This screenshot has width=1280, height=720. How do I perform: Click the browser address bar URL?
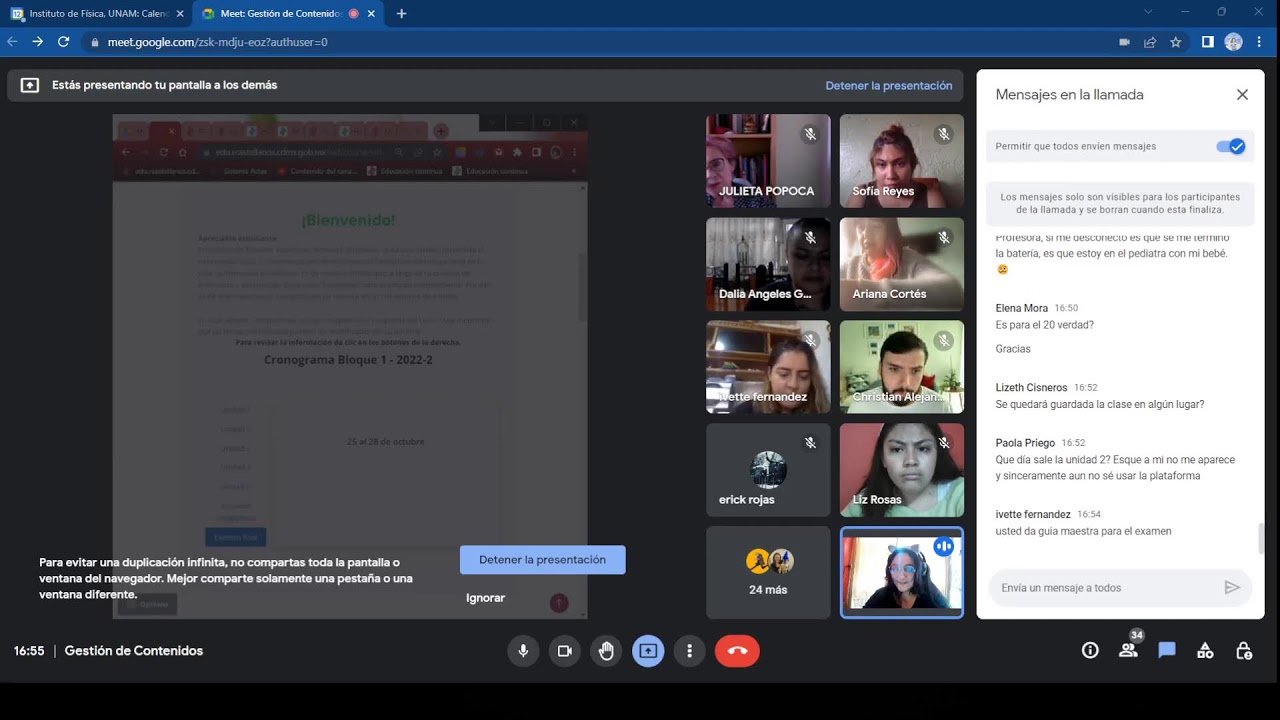coord(217,42)
